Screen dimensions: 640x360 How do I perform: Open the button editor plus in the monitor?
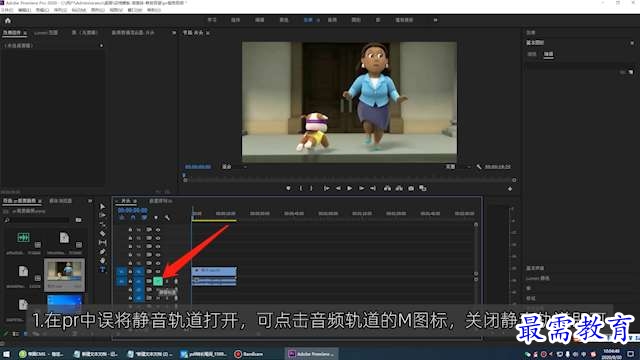click(x=510, y=189)
